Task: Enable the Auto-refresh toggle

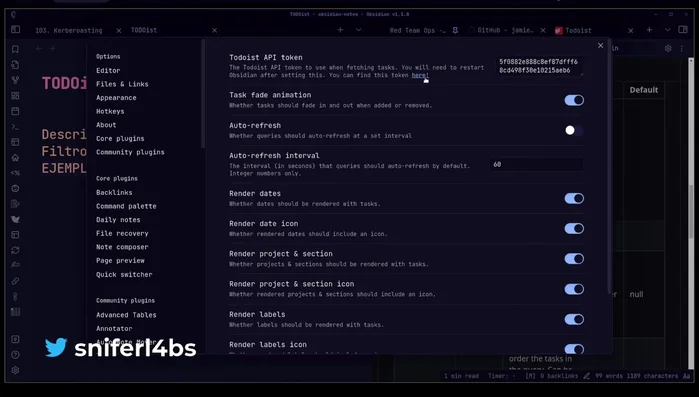Action: coord(574,130)
